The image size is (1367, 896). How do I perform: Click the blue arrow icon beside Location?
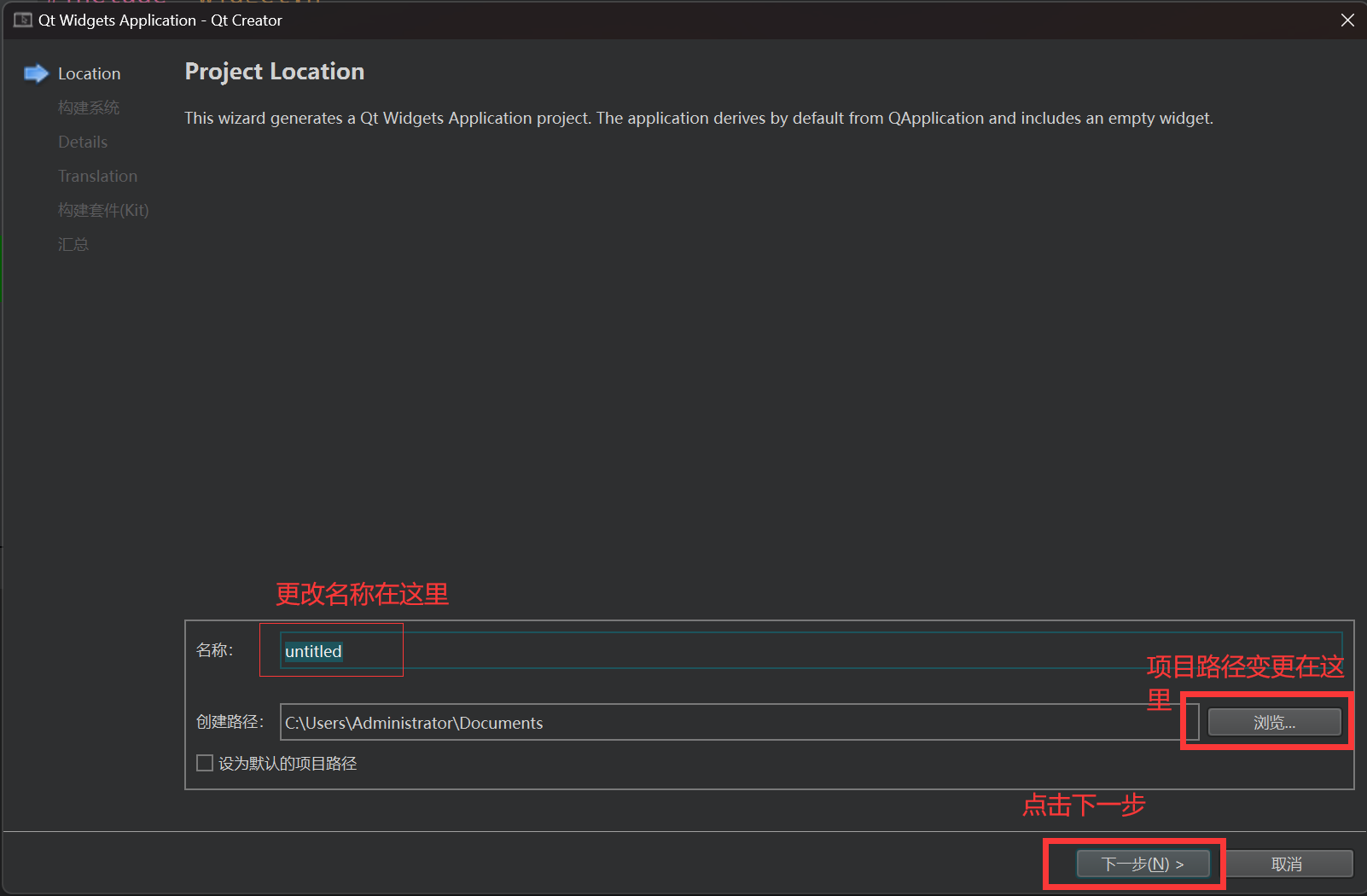click(36, 74)
